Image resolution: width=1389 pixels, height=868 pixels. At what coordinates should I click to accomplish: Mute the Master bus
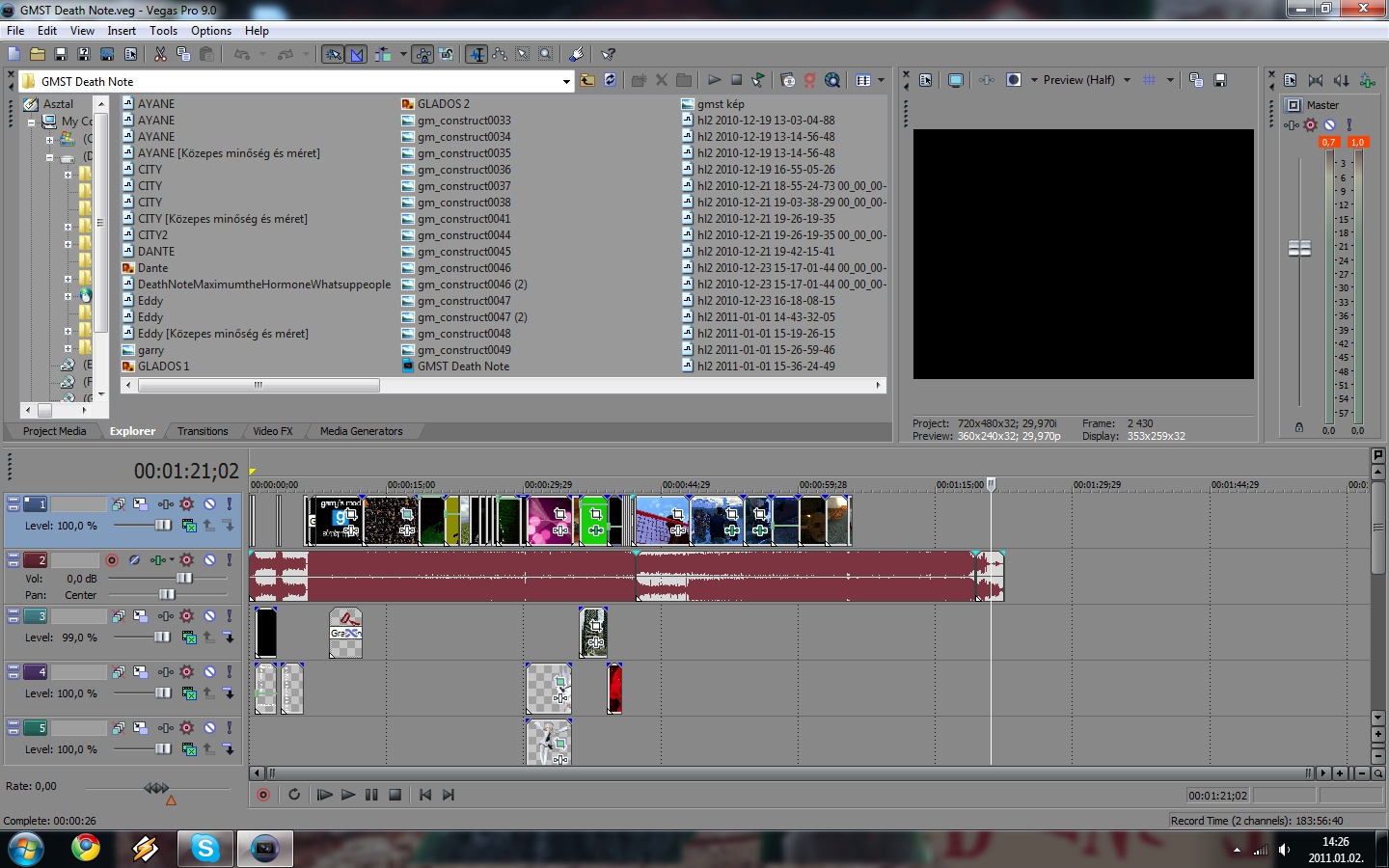(x=1329, y=125)
